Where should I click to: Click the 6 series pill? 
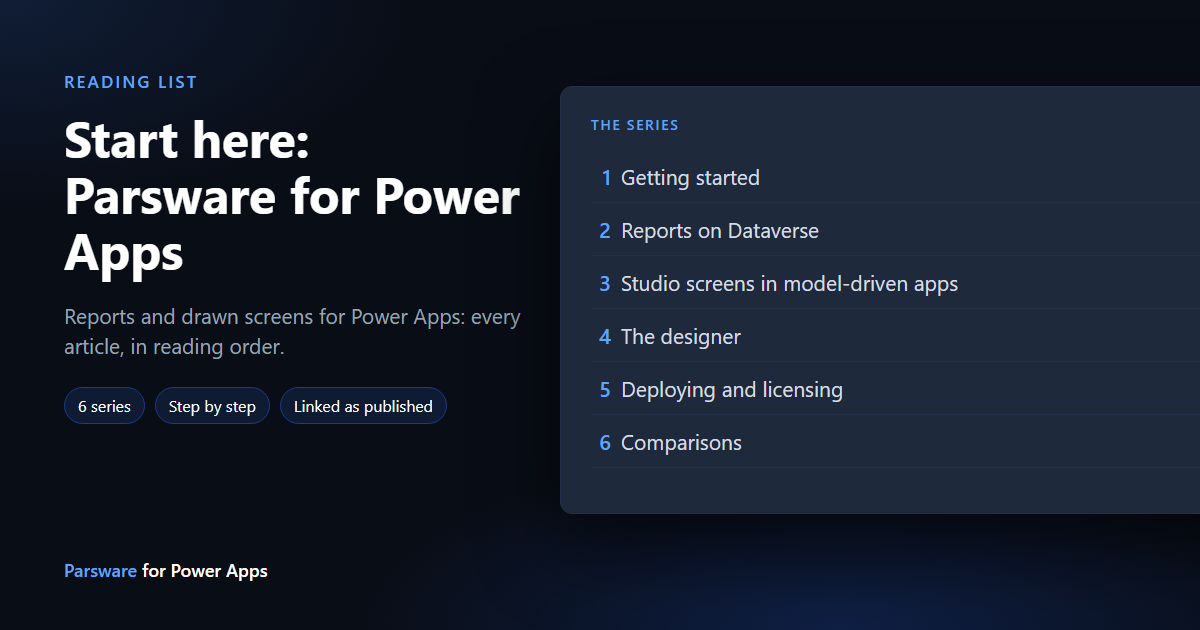point(105,406)
